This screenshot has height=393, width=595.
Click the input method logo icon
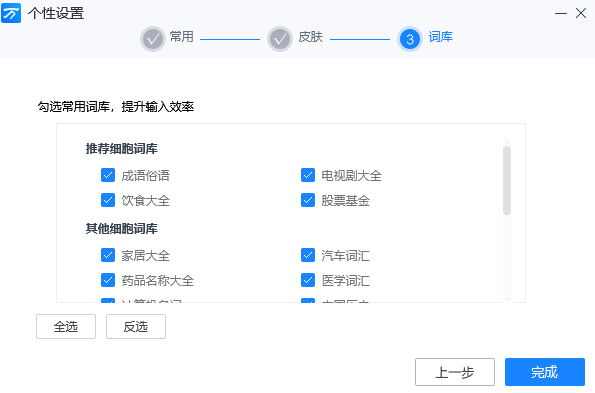11,13
